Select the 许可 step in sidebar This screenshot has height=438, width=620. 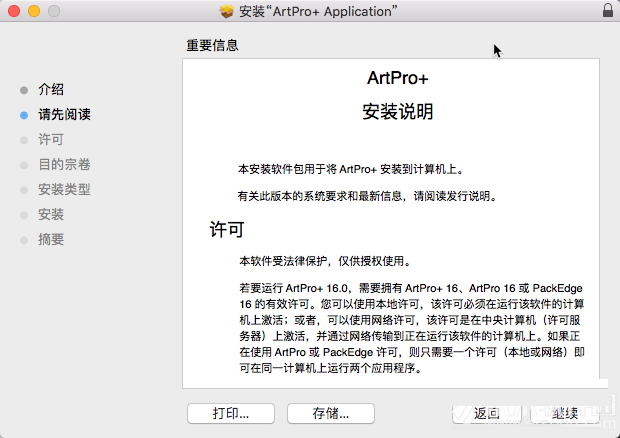click(51, 140)
